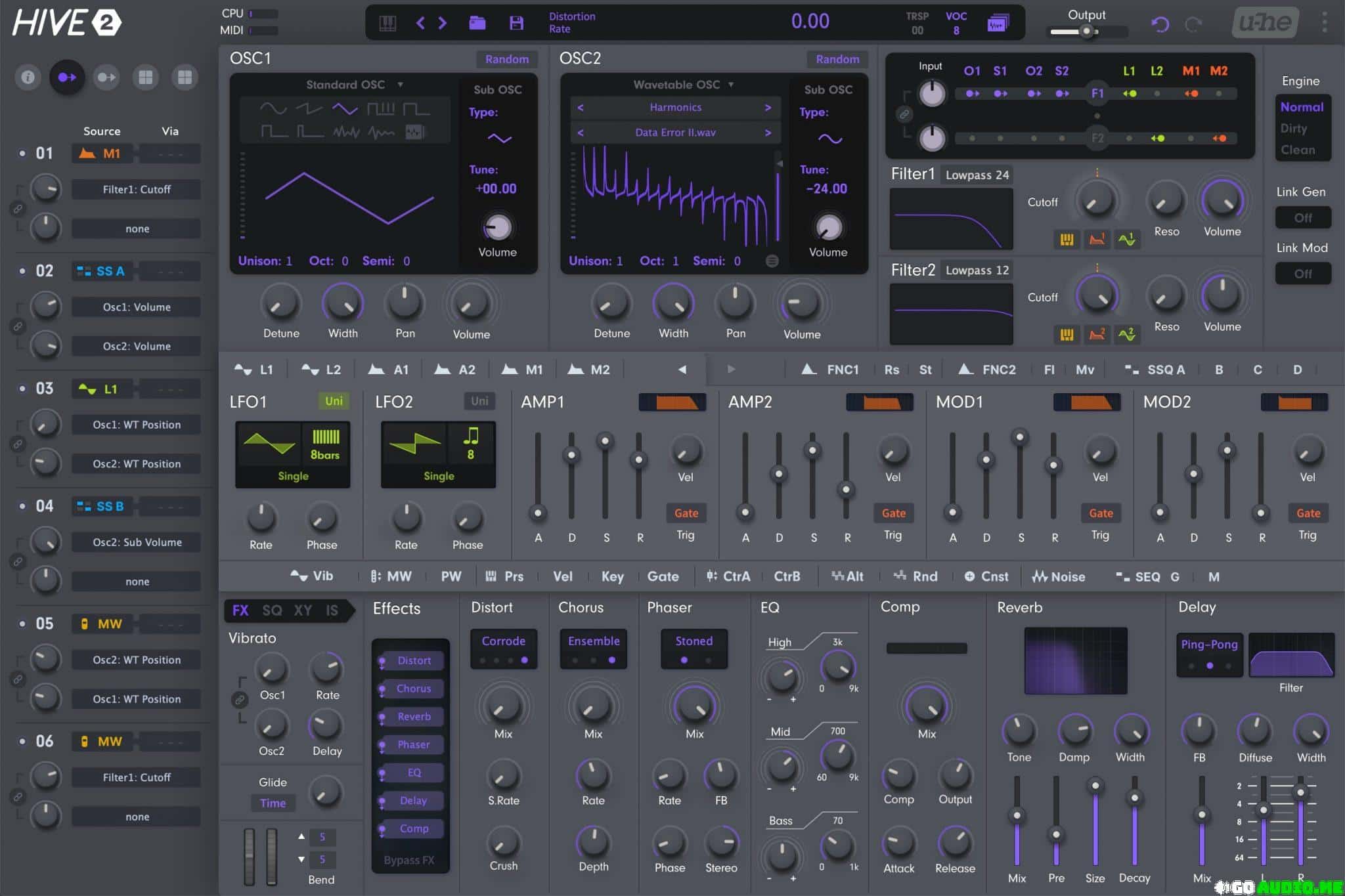Click LFO2 note sync icon
1345x896 pixels.
coord(471,444)
